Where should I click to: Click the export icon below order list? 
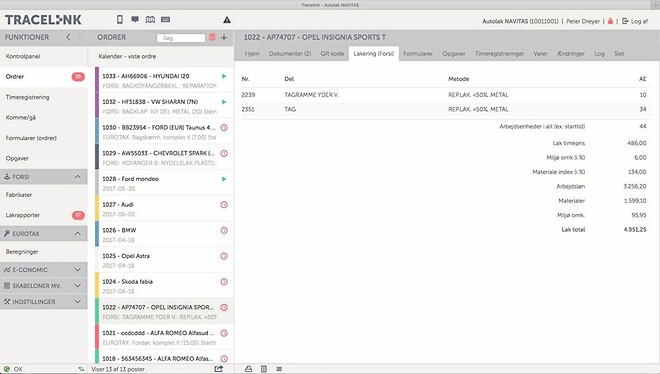(x=218, y=369)
